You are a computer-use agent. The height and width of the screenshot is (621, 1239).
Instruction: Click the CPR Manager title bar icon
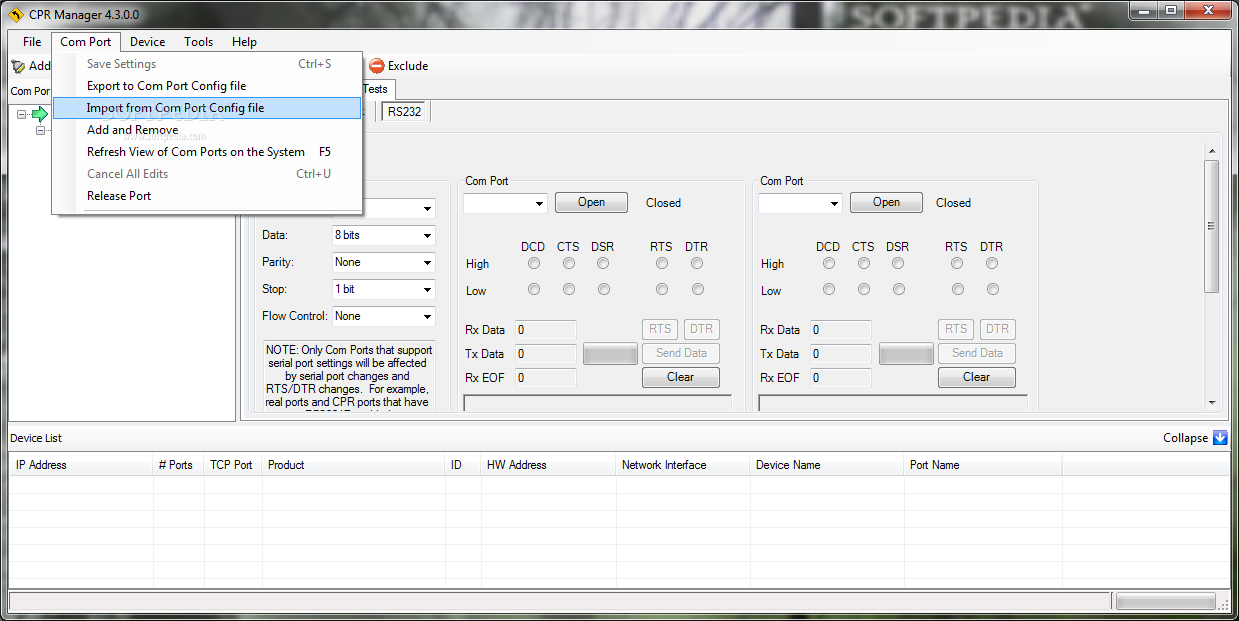coord(14,15)
